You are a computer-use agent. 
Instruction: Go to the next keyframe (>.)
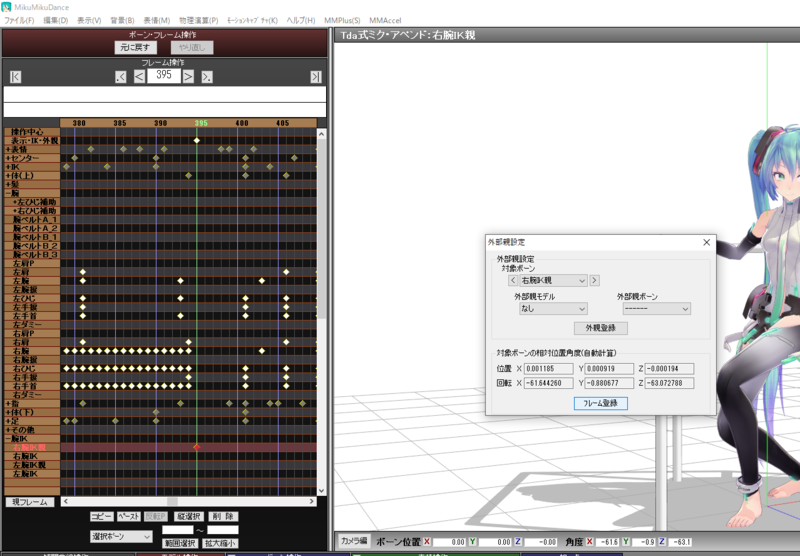[x=207, y=77]
